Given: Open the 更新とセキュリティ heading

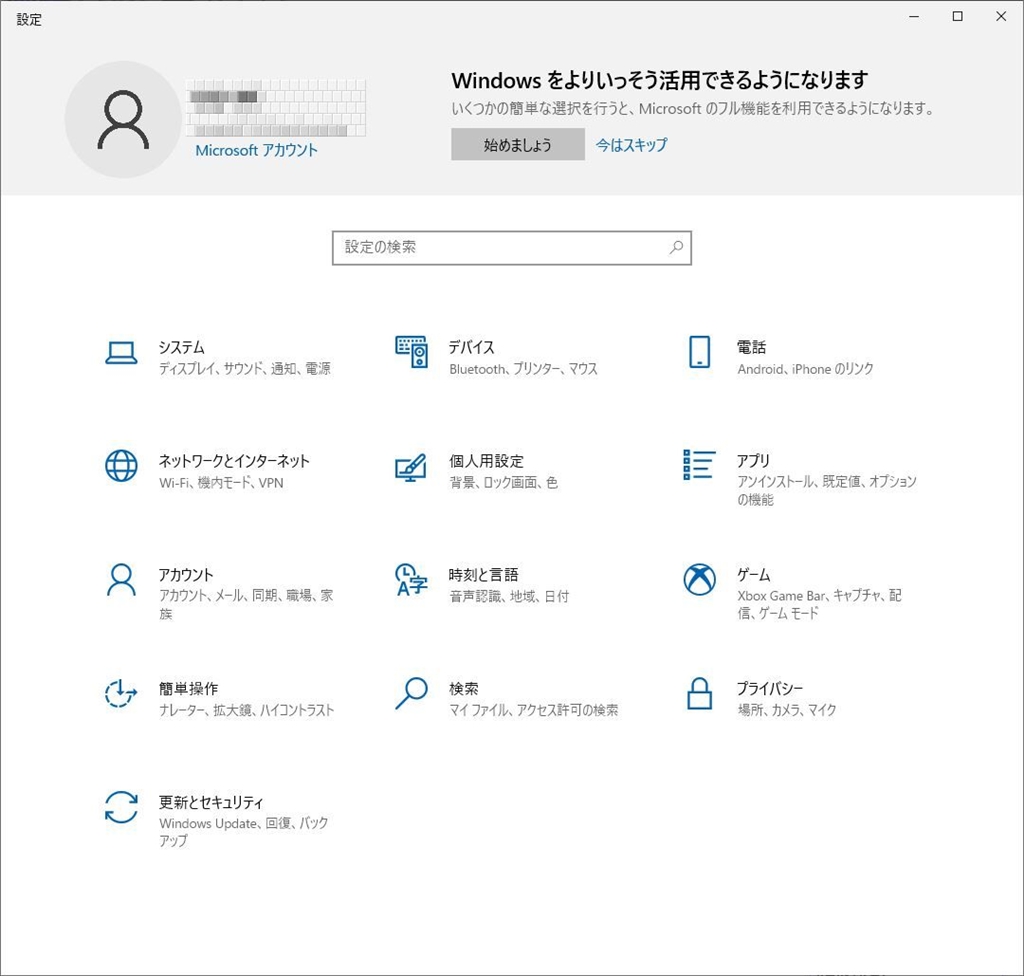Looking at the screenshot, I should (x=211, y=802).
